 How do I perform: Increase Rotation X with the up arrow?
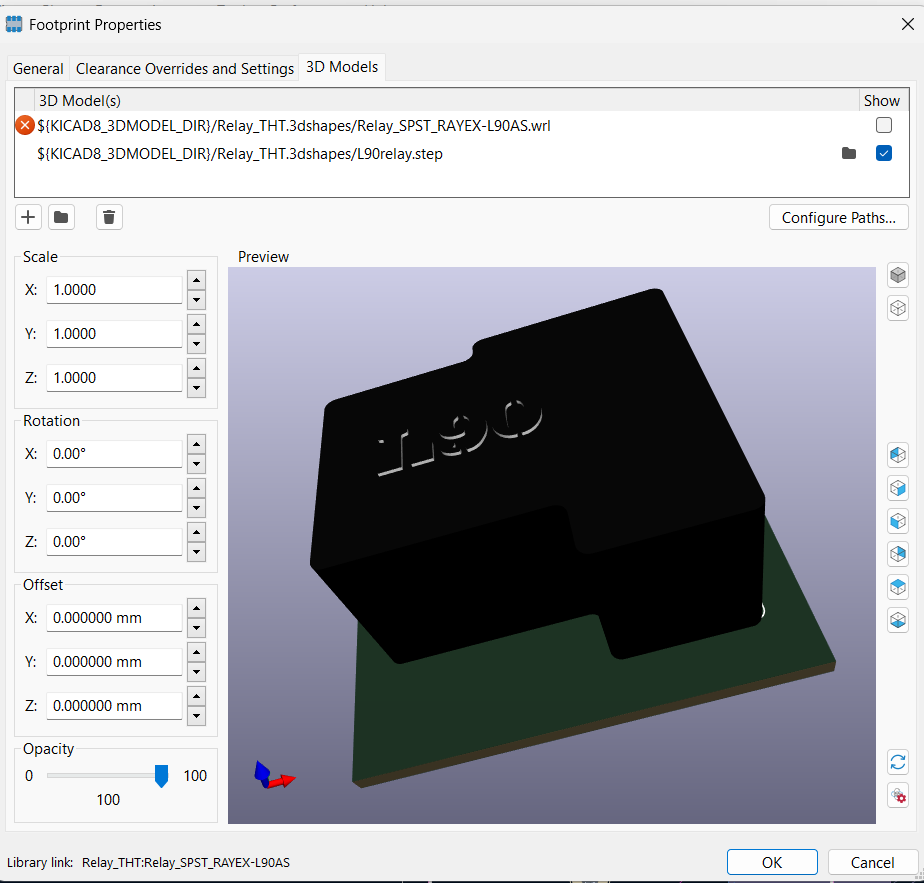click(x=196, y=444)
